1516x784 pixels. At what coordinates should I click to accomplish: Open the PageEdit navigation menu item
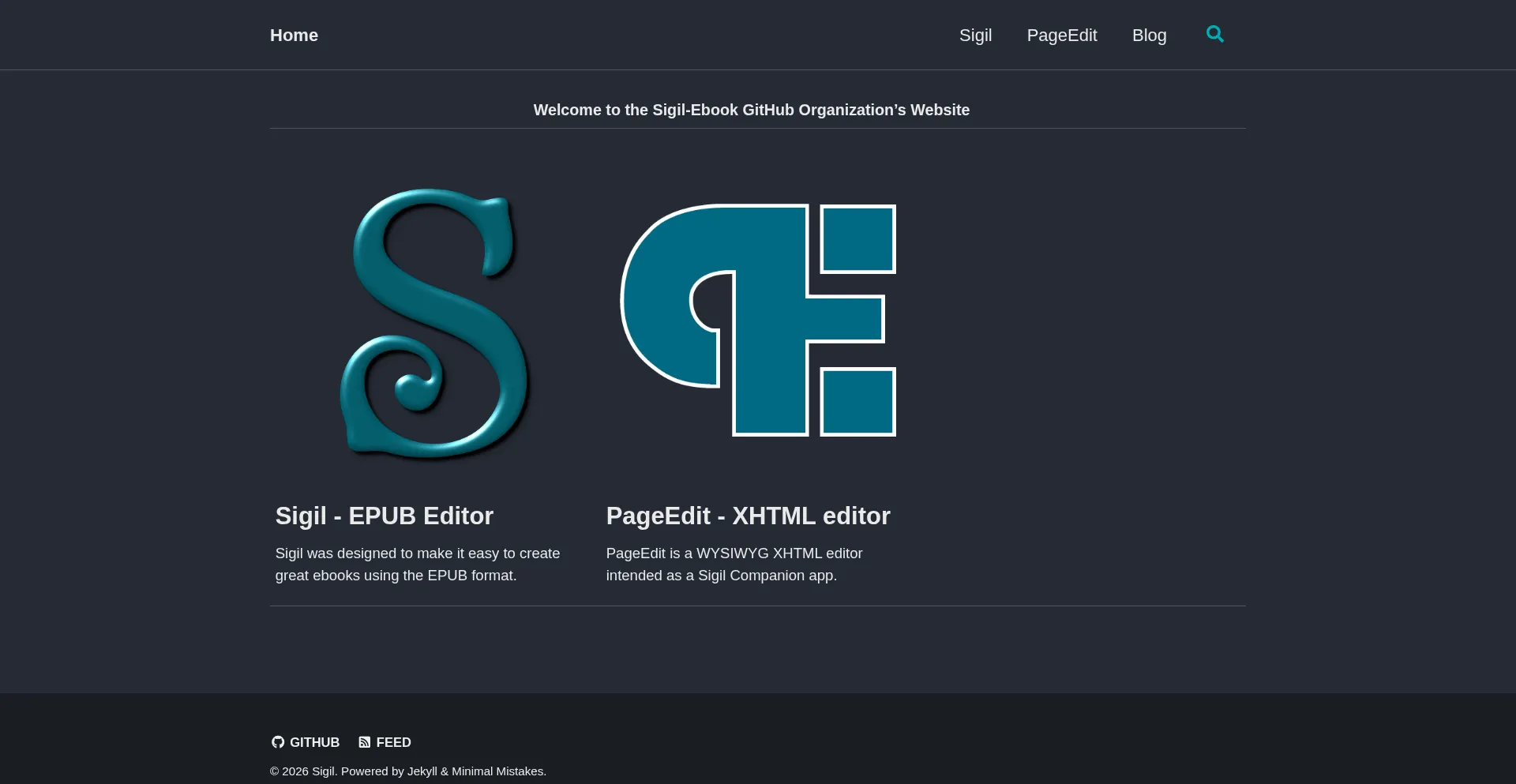click(x=1062, y=36)
